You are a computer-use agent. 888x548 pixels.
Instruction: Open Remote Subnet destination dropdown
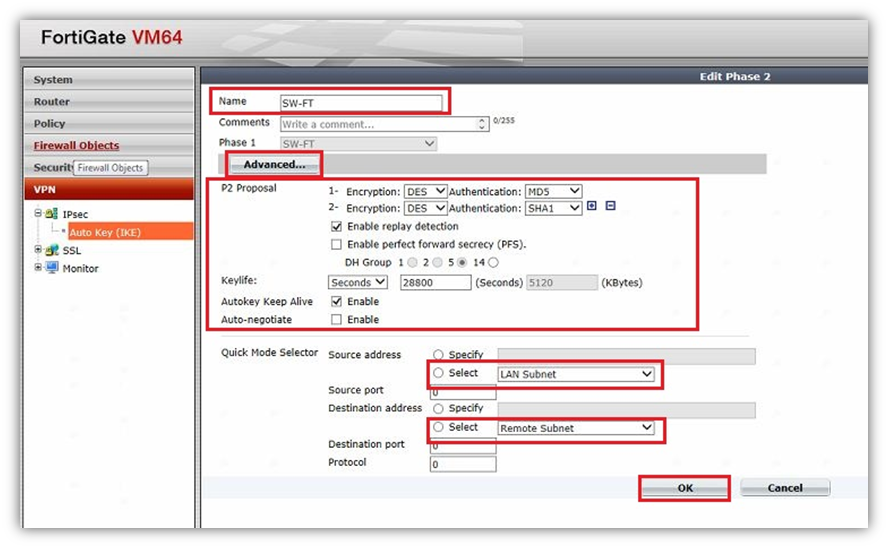point(576,428)
